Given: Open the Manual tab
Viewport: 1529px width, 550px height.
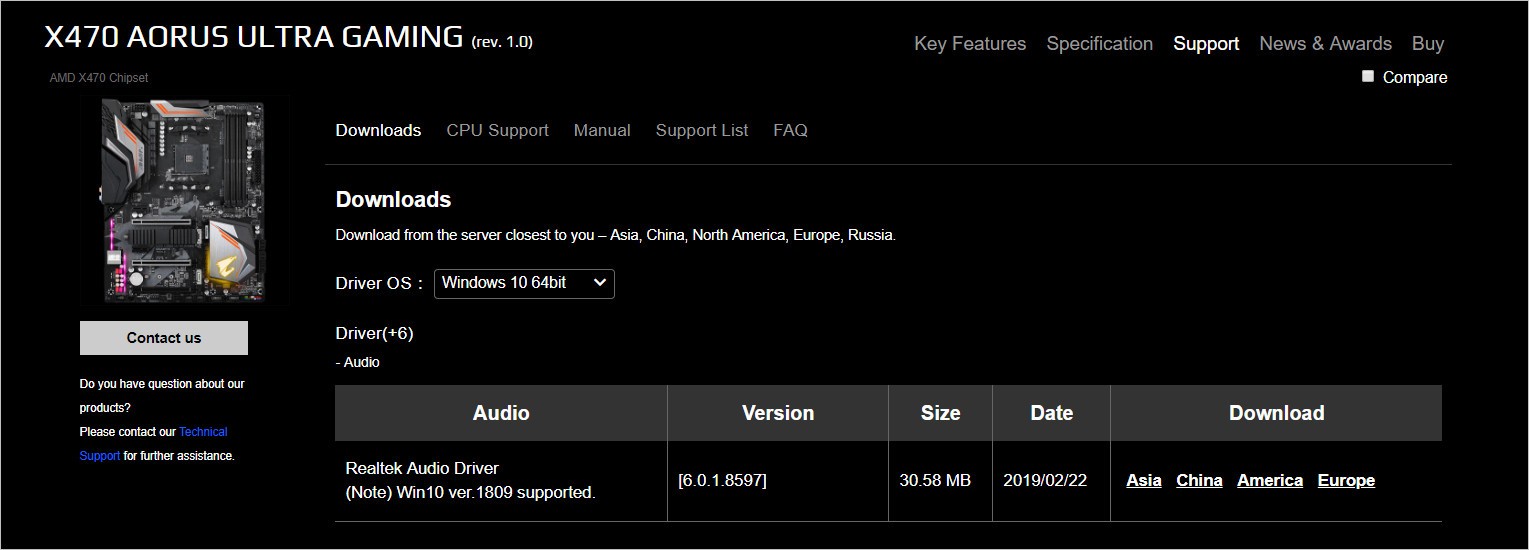Looking at the screenshot, I should click(x=602, y=130).
